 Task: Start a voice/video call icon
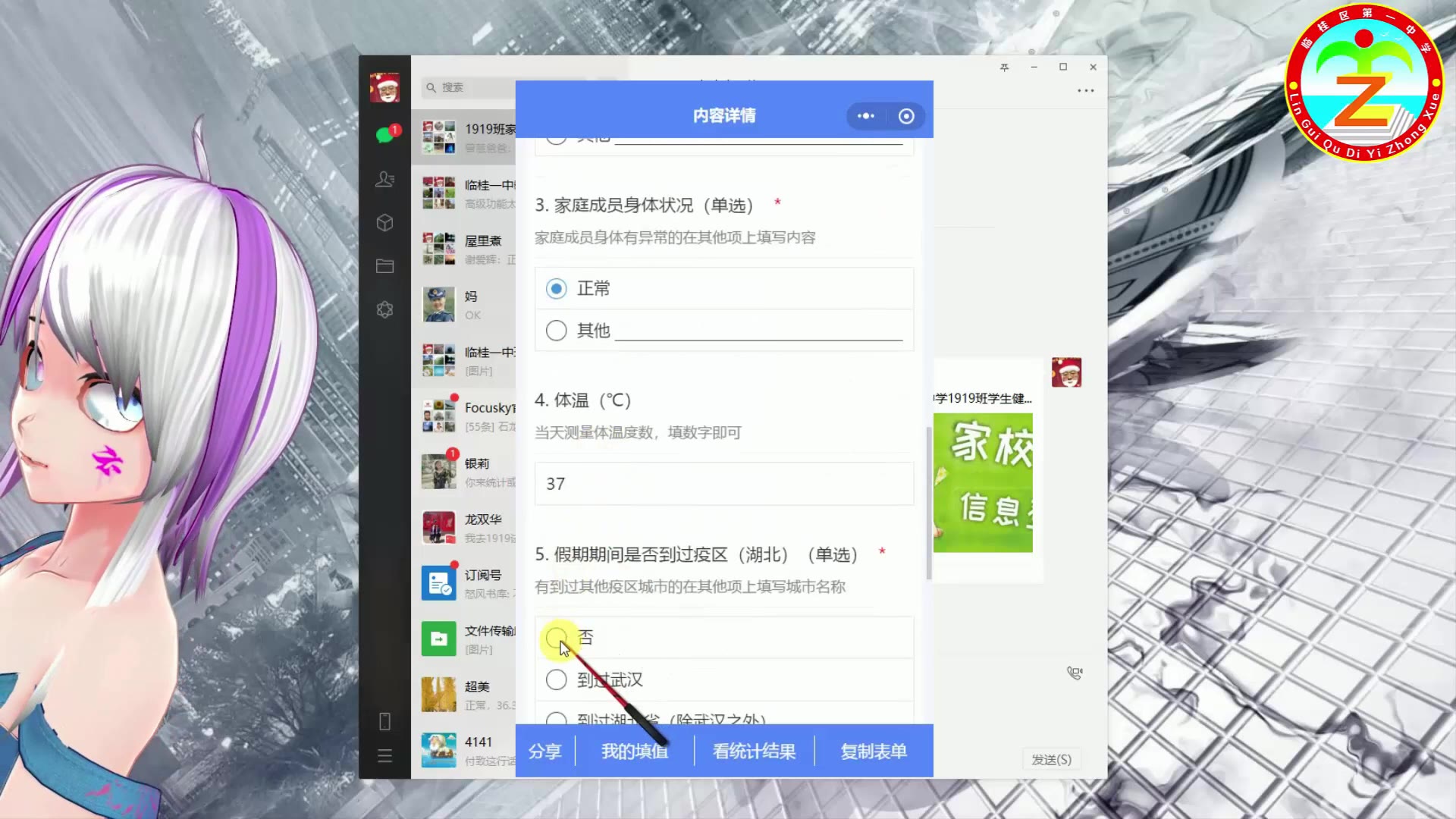coord(1075,673)
